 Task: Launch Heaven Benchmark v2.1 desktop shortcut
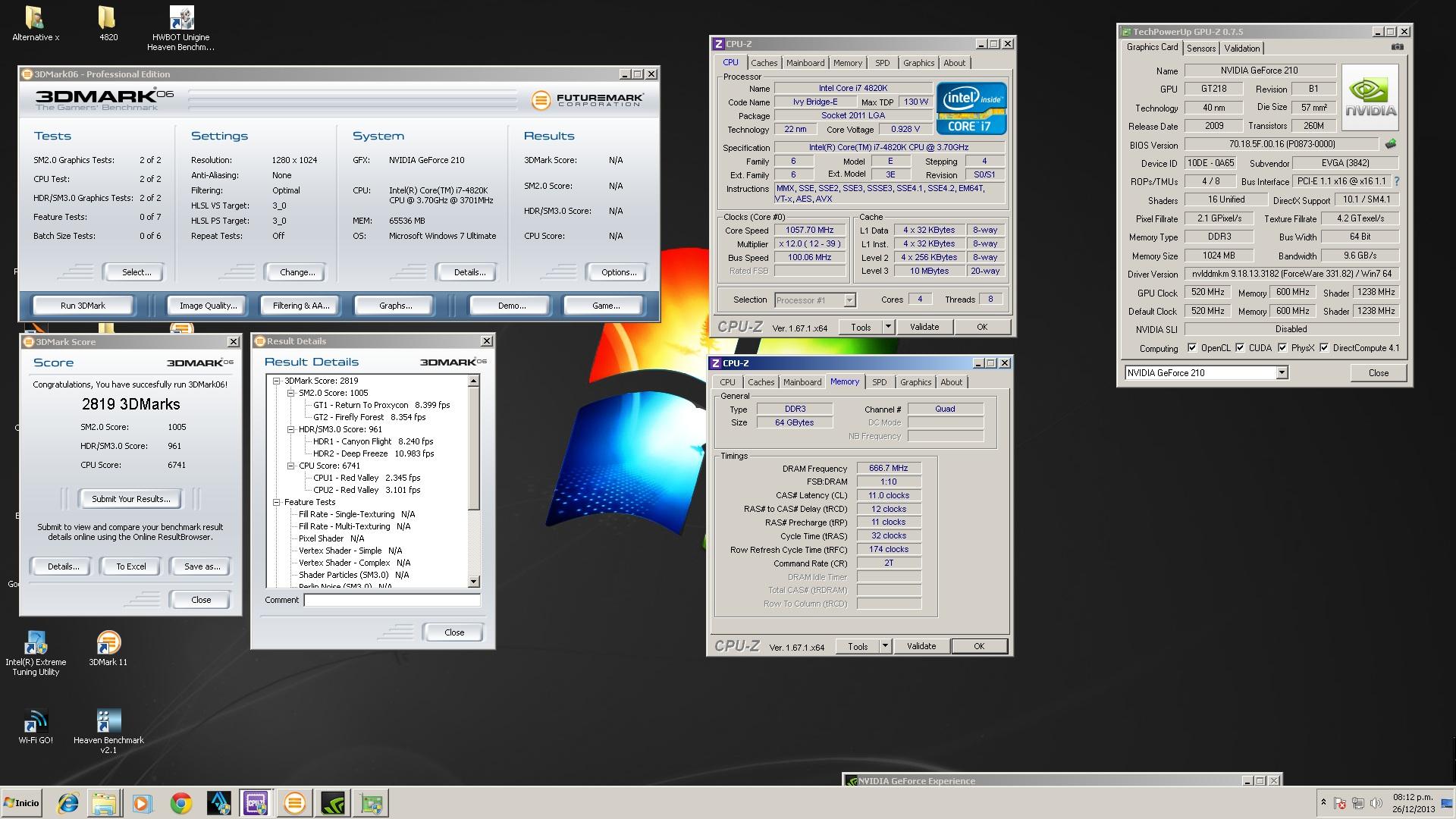(108, 731)
